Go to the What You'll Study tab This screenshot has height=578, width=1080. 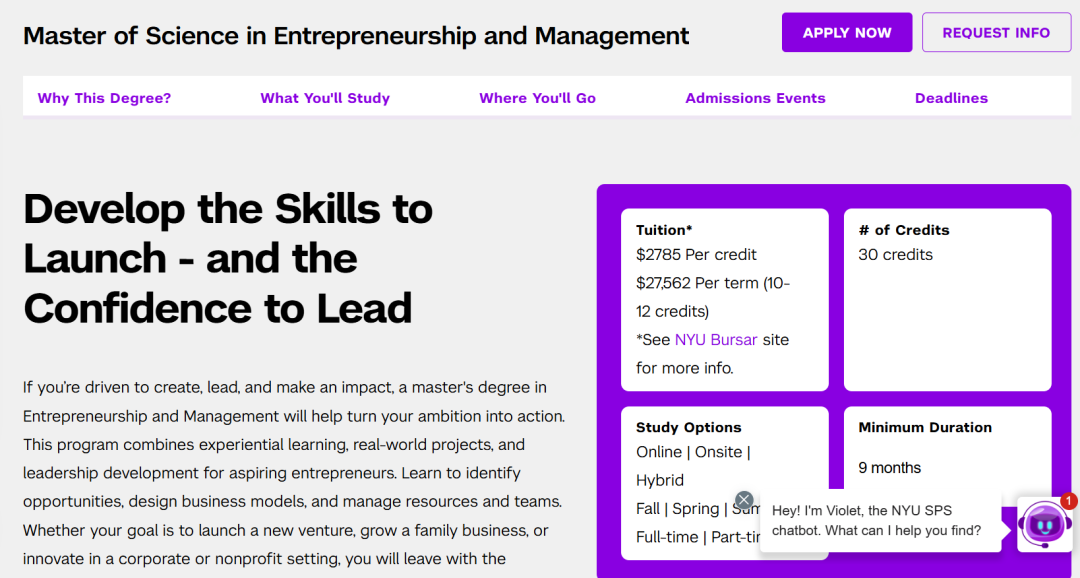(325, 98)
